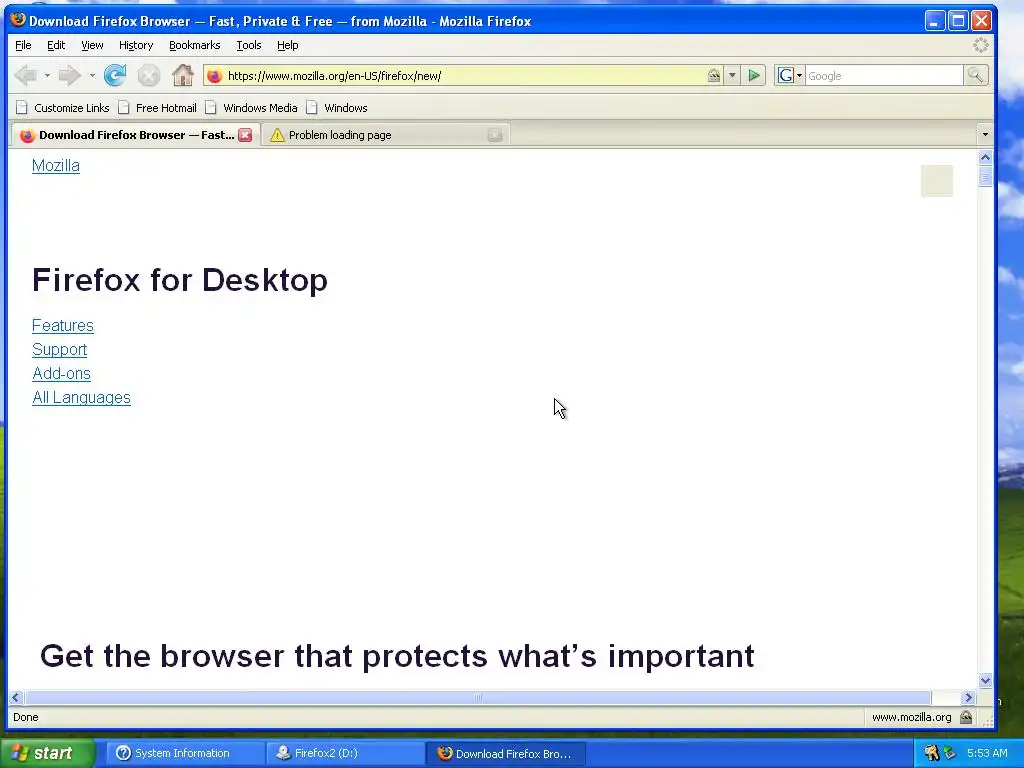Reload the current page
The width and height of the screenshot is (1024, 768).
(115, 76)
